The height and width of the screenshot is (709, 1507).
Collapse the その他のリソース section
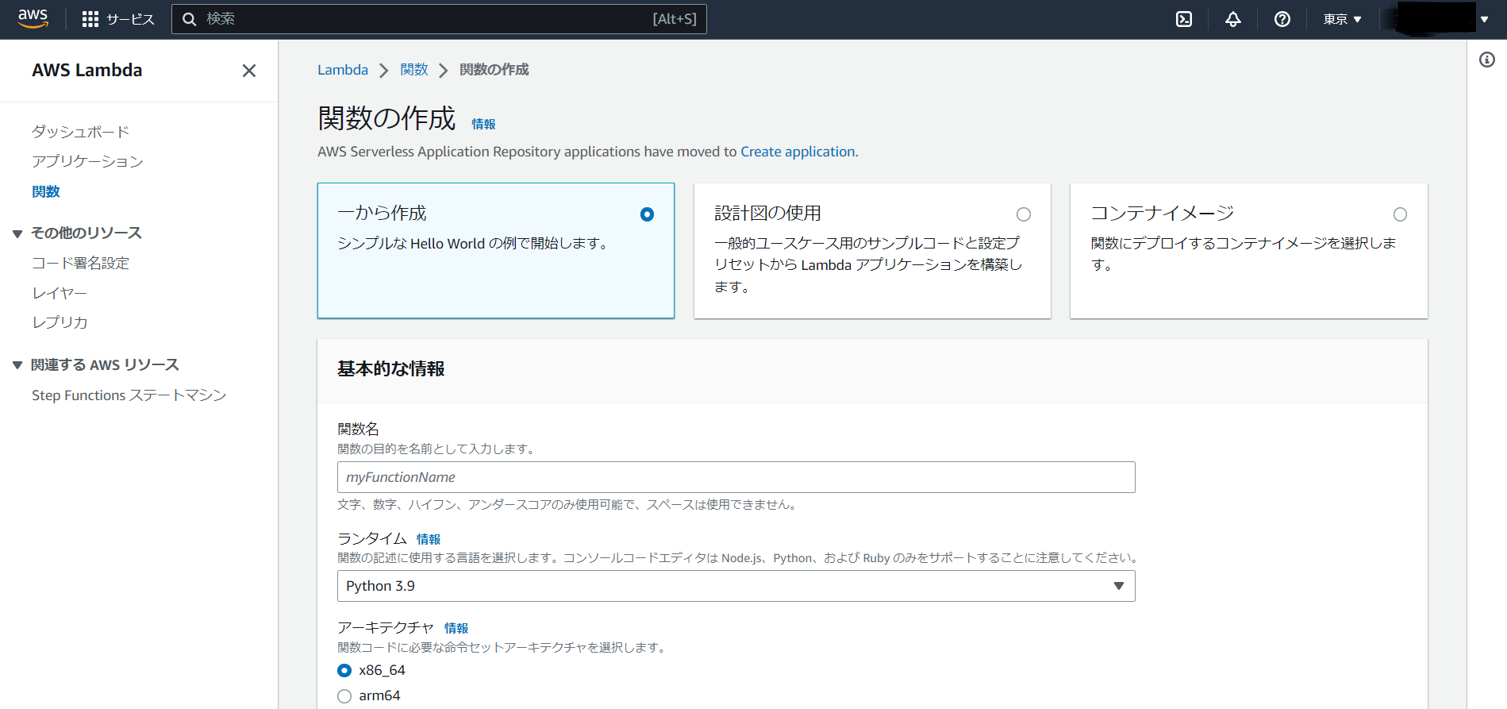(x=17, y=234)
